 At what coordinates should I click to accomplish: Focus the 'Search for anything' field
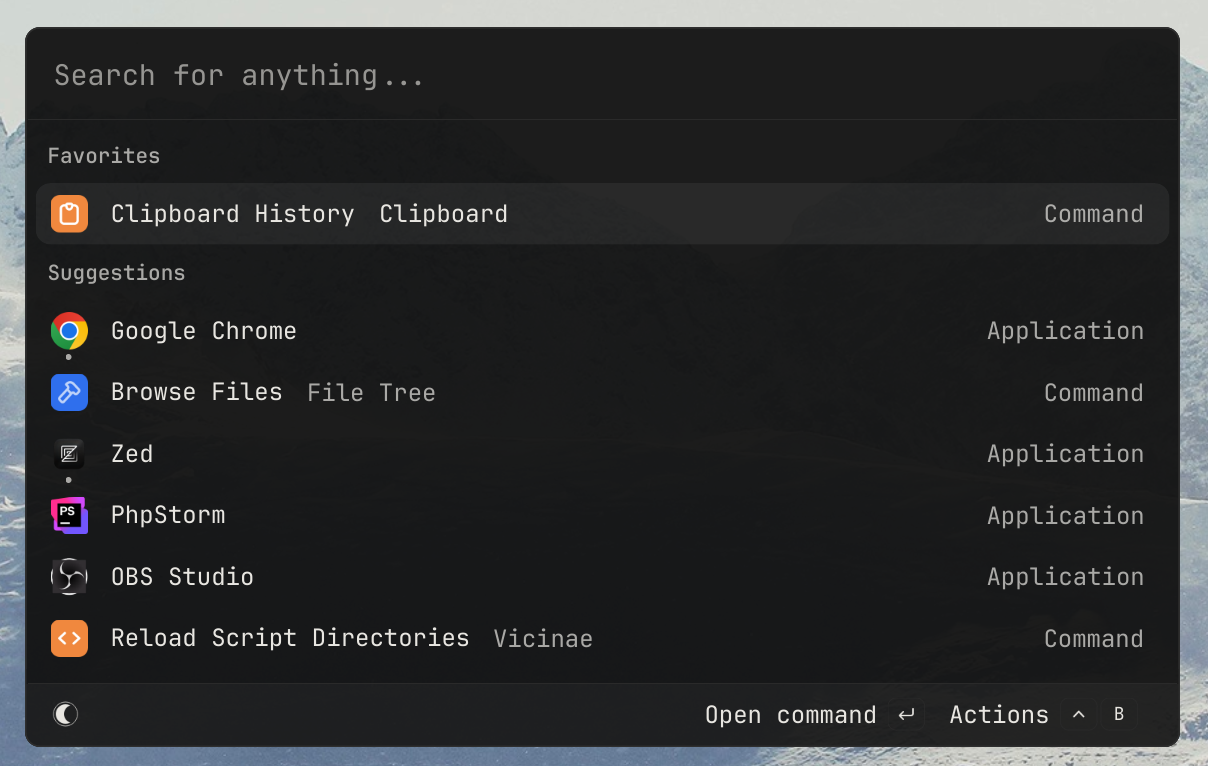tap(600, 76)
